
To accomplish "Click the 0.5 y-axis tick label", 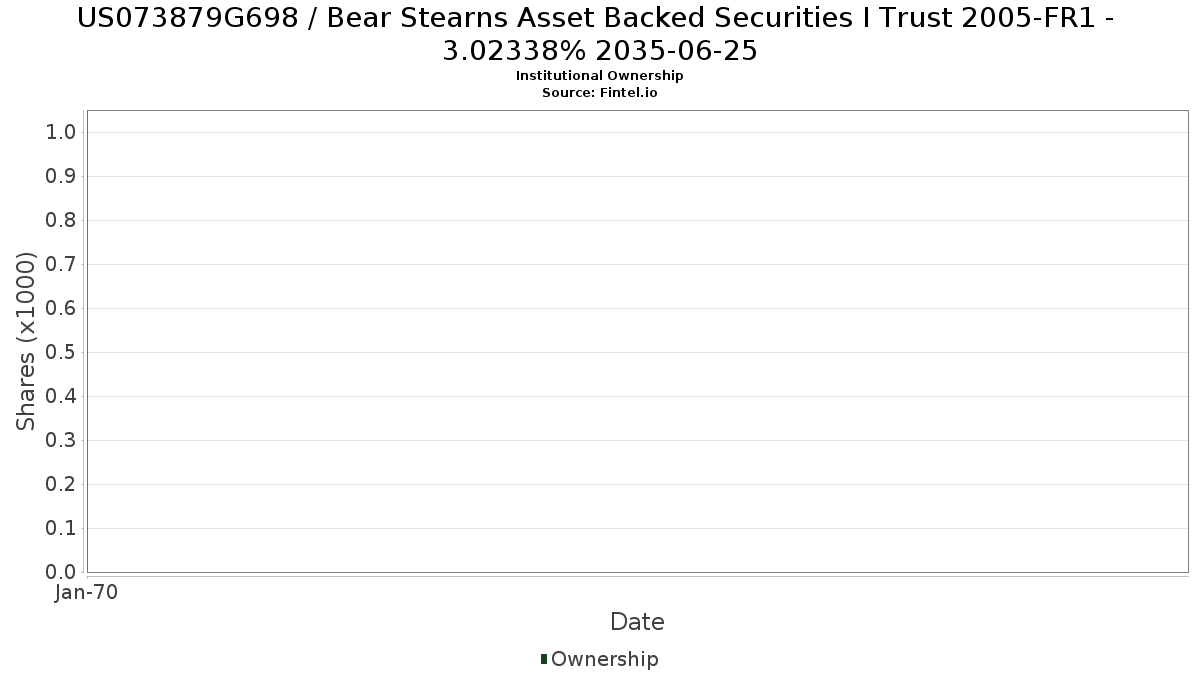I will (62, 352).
